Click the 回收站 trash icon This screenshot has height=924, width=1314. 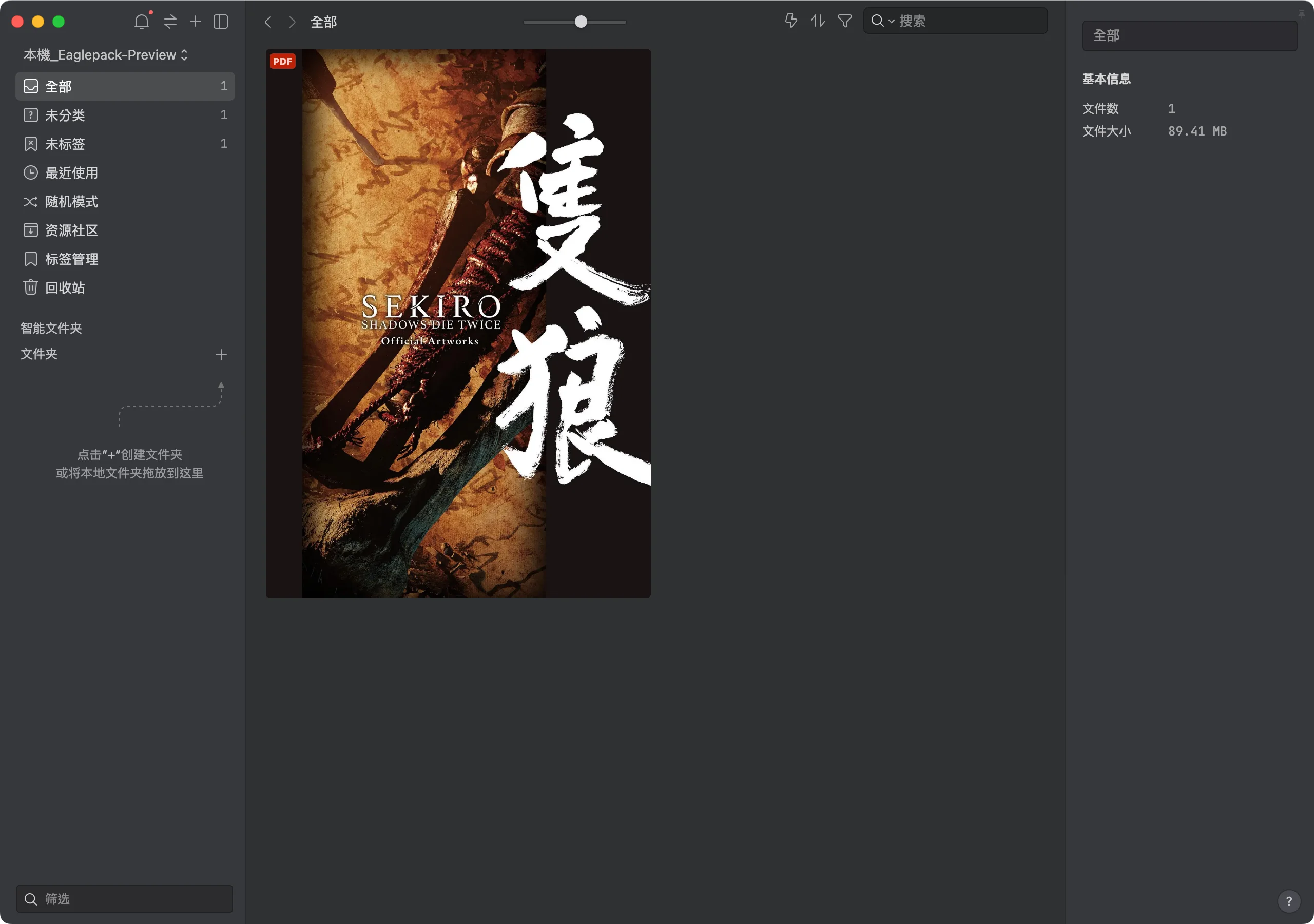30,287
